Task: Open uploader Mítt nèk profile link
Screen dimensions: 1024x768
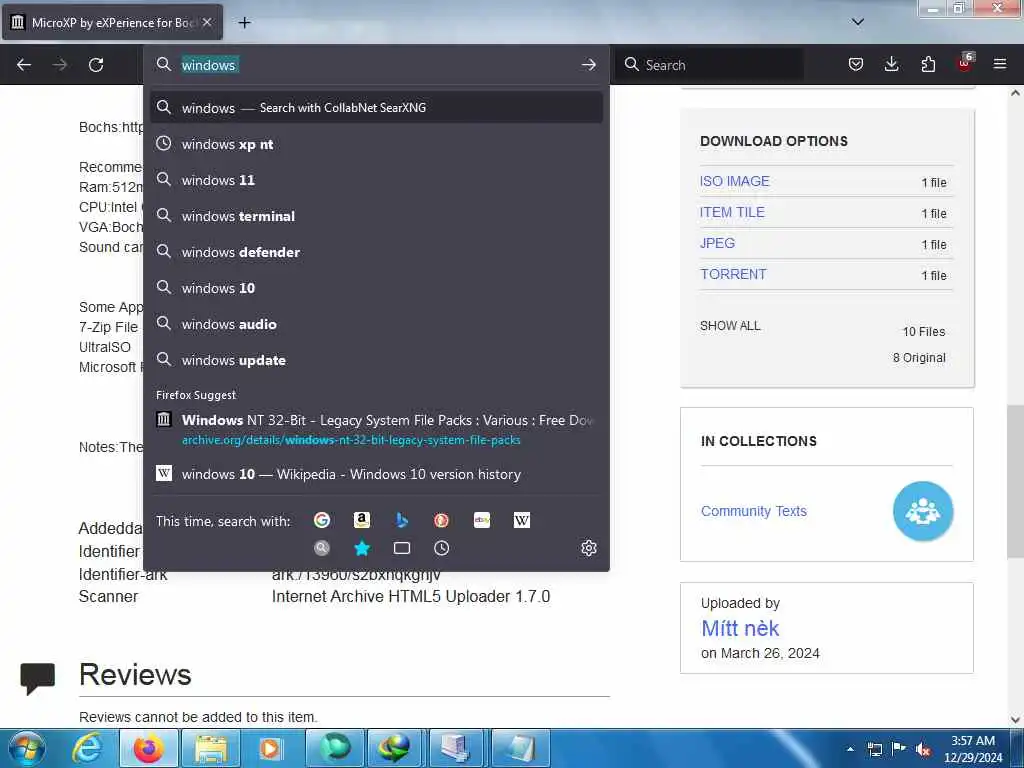Action: click(740, 628)
